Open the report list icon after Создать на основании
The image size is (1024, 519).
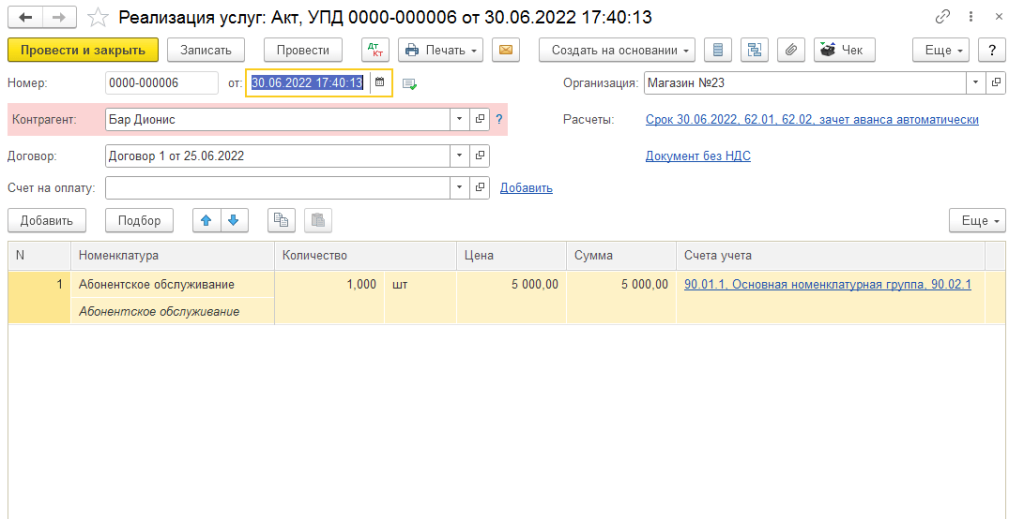718,50
